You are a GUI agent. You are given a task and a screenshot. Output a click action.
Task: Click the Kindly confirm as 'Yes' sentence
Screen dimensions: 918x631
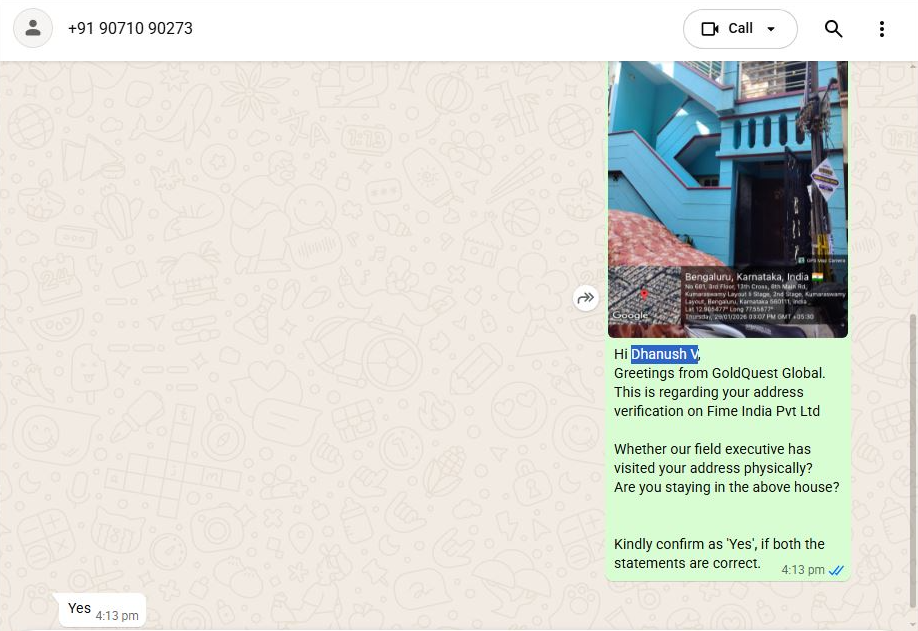point(720,553)
